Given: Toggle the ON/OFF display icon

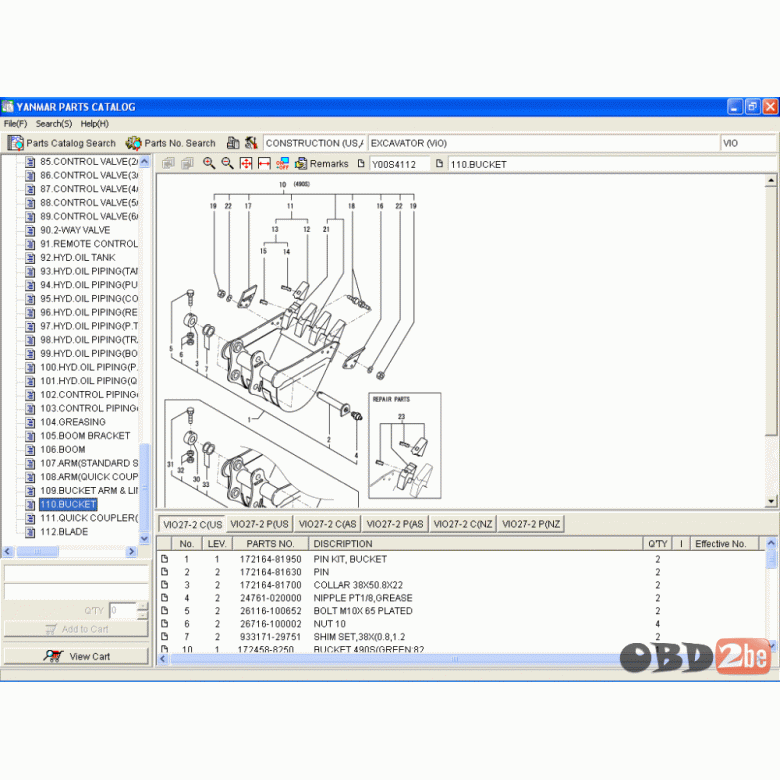Looking at the screenshot, I should click(283, 163).
